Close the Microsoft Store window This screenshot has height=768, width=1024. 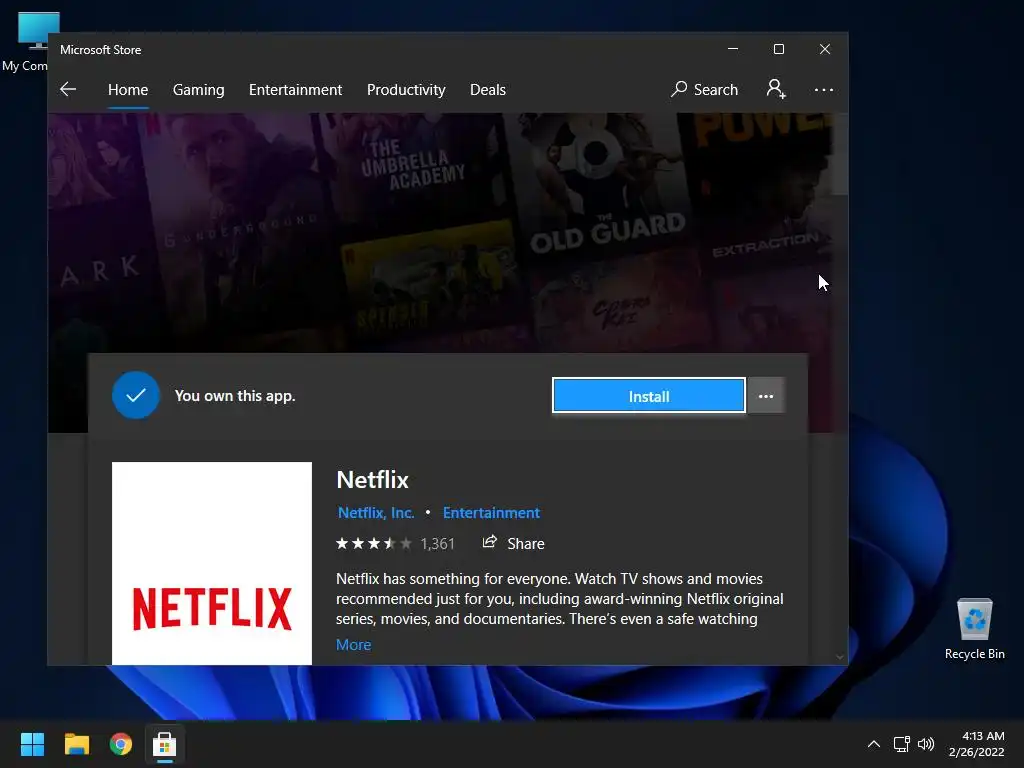[x=825, y=49]
